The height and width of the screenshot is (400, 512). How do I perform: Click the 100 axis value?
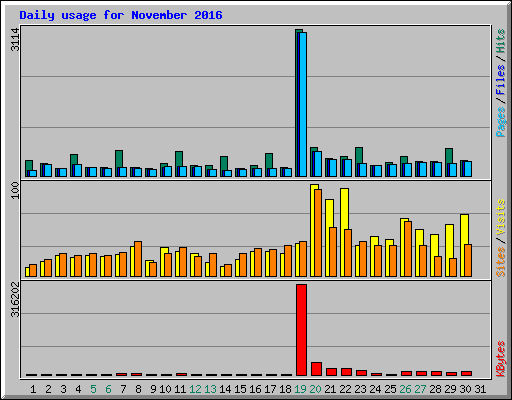point(15,190)
